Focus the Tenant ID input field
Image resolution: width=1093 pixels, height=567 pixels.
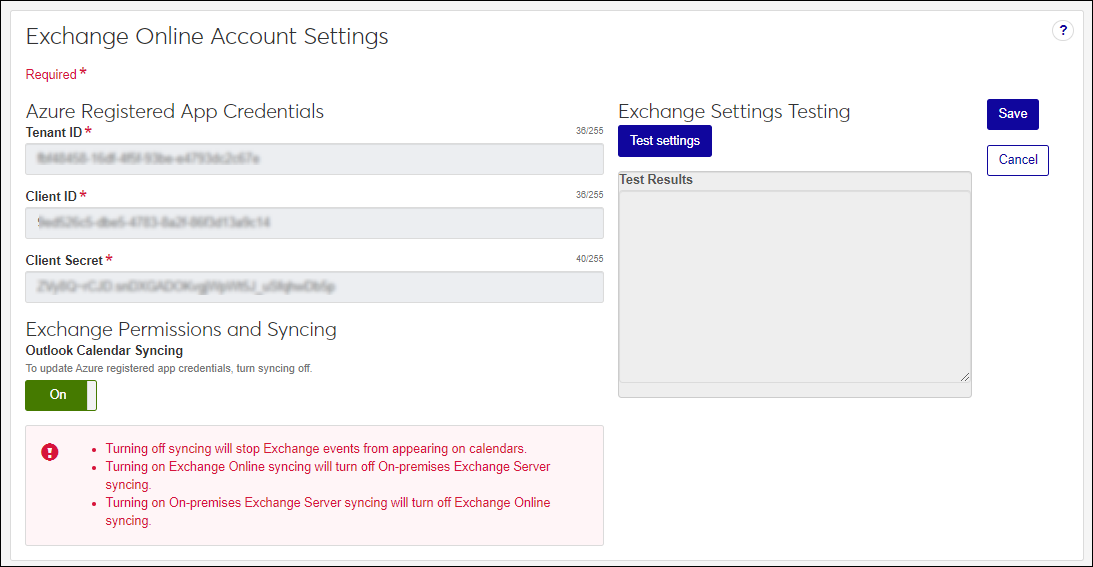point(314,159)
